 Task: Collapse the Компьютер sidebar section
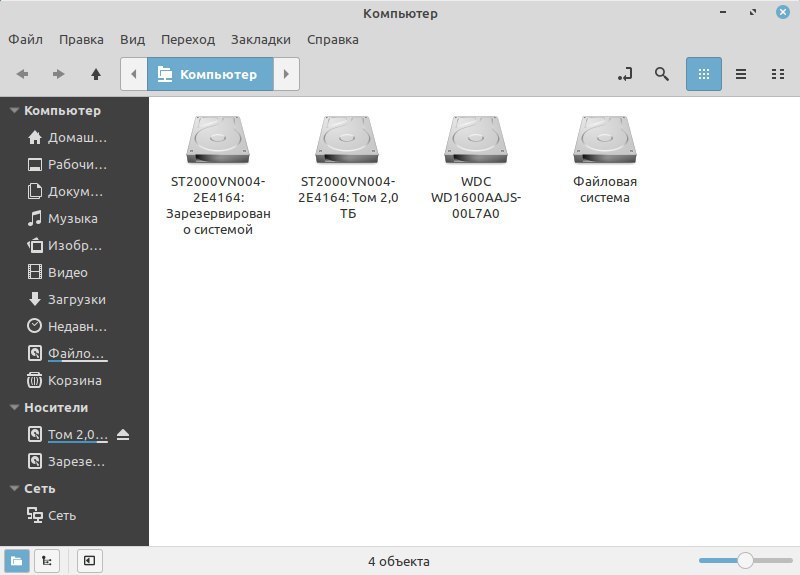point(14,110)
